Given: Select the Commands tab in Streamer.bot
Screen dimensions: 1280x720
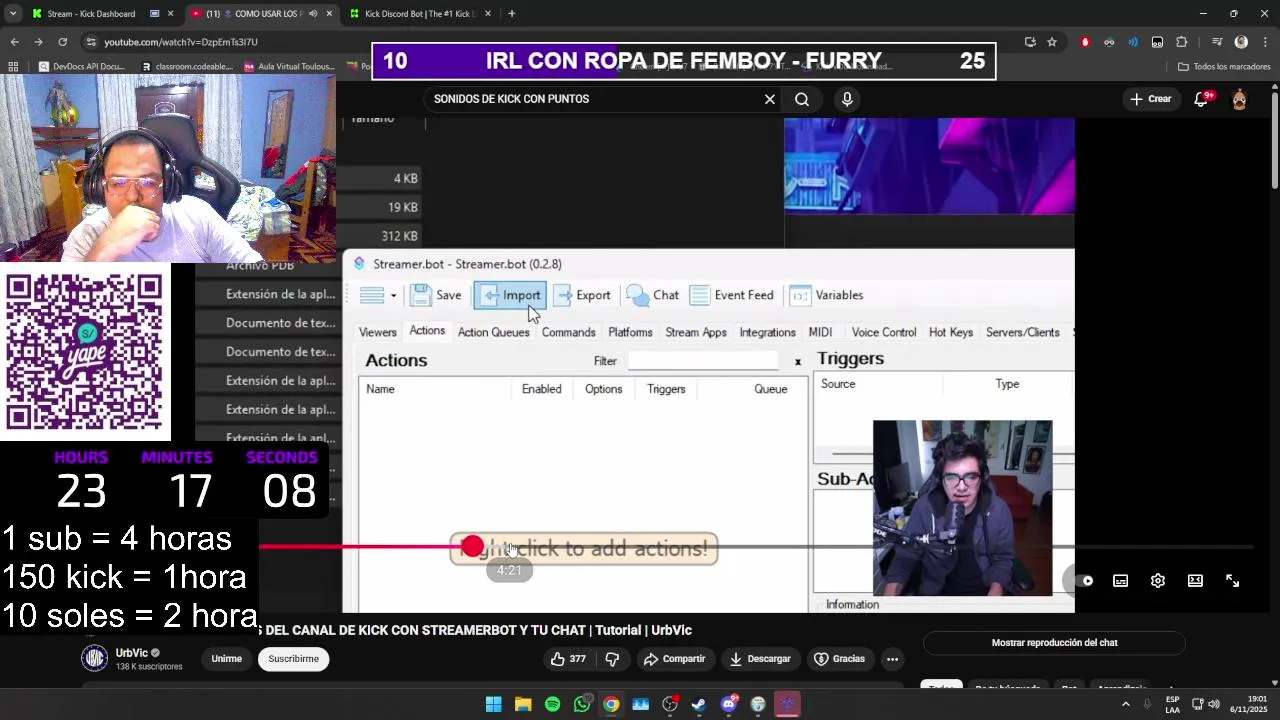Looking at the screenshot, I should 568,332.
